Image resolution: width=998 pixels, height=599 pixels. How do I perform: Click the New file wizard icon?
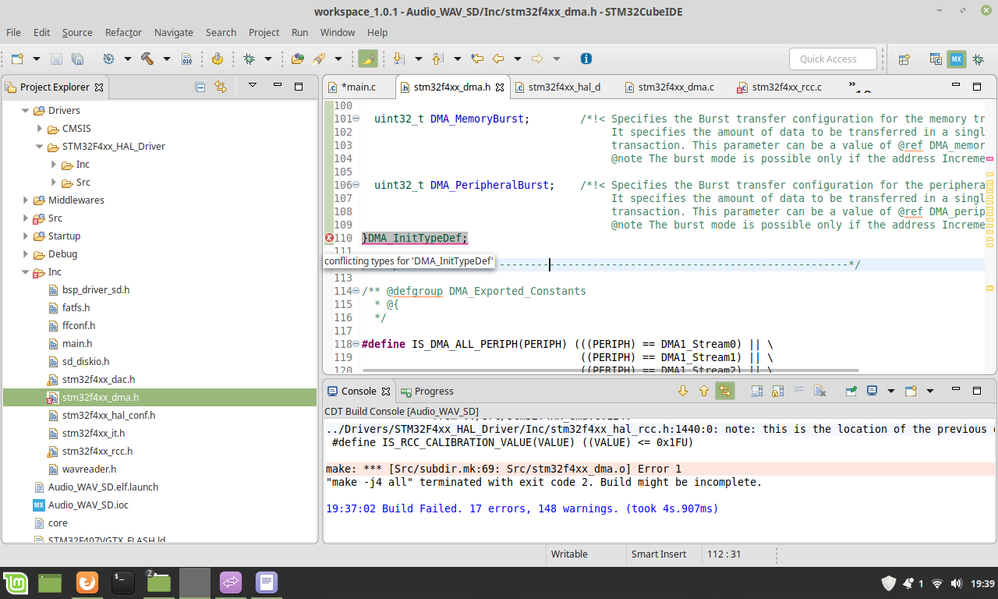click(17, 59)
